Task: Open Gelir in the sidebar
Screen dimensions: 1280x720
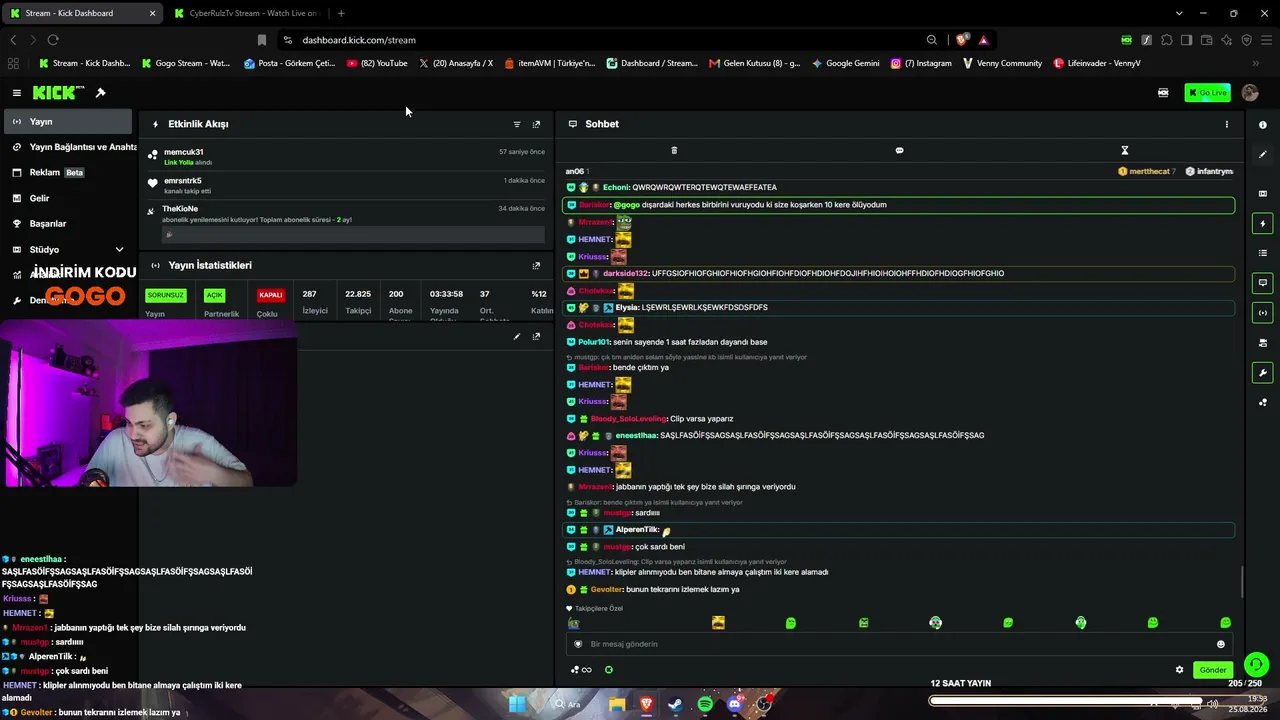Action: tap(67, 198)
